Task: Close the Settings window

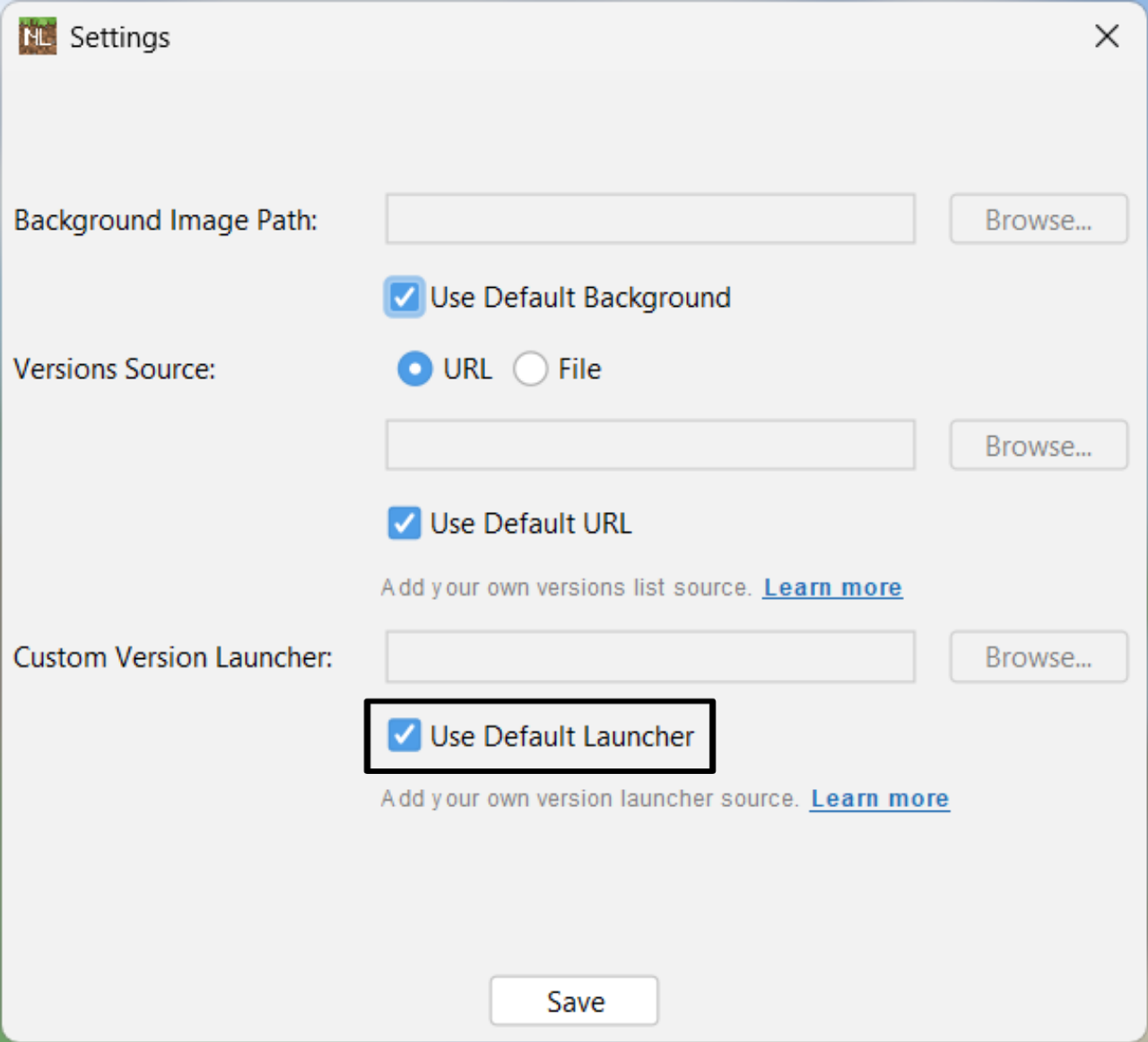Action: pyautogui.click(x=1107, y=37)
